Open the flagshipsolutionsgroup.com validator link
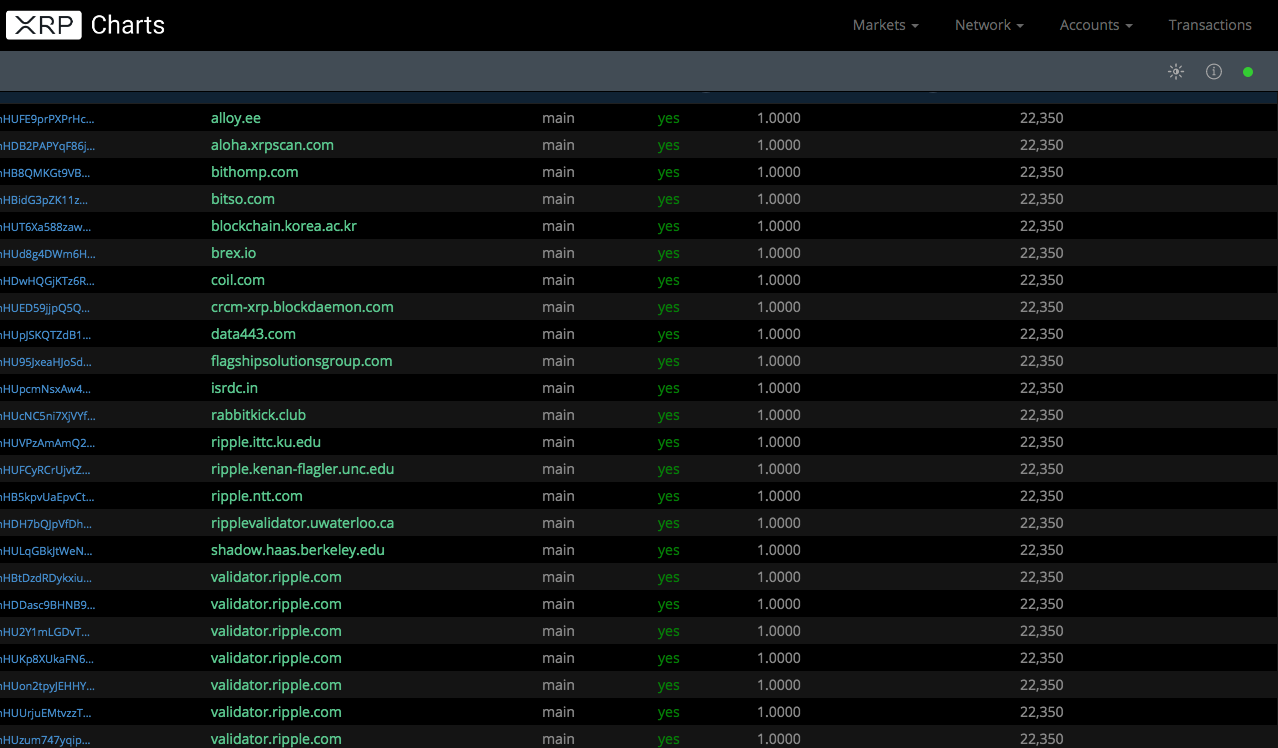 click(301, 361)
